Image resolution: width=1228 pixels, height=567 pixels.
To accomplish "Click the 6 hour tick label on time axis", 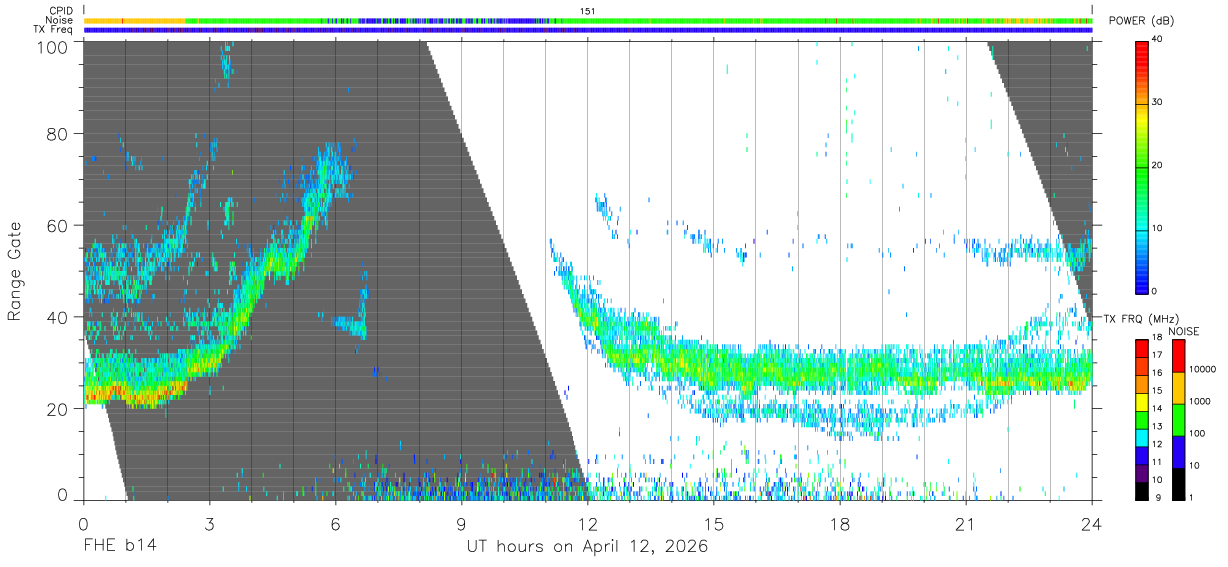I will (x=335, y=523).
